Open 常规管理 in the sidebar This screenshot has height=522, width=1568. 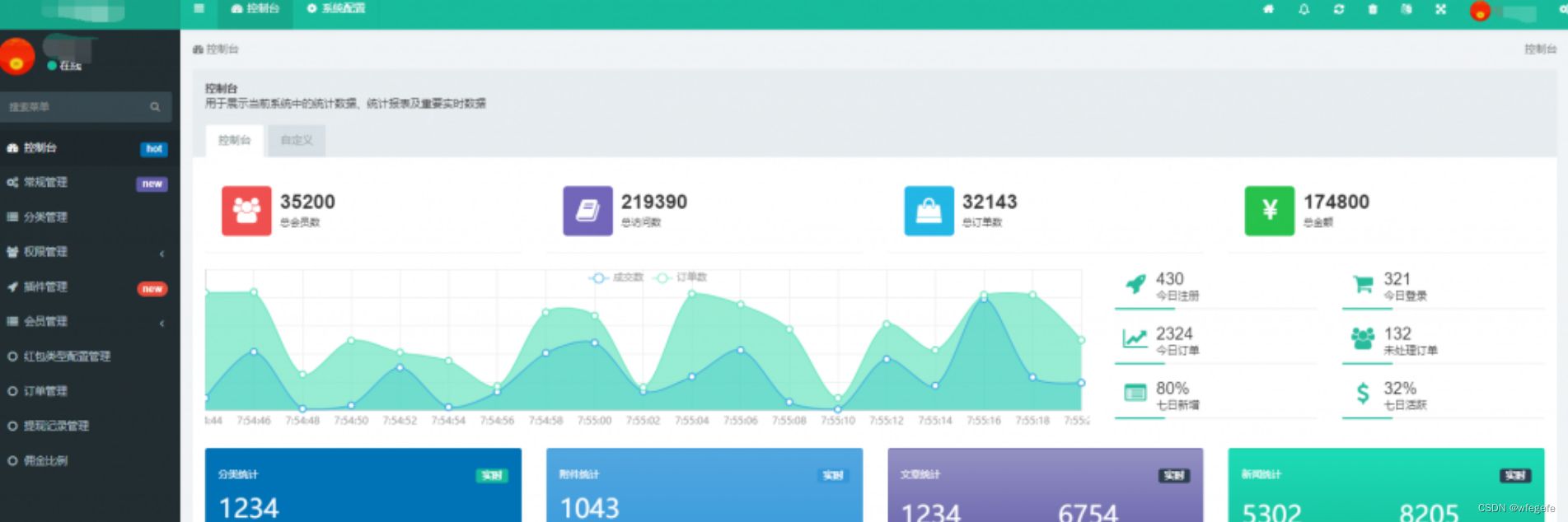click(90, 183)
